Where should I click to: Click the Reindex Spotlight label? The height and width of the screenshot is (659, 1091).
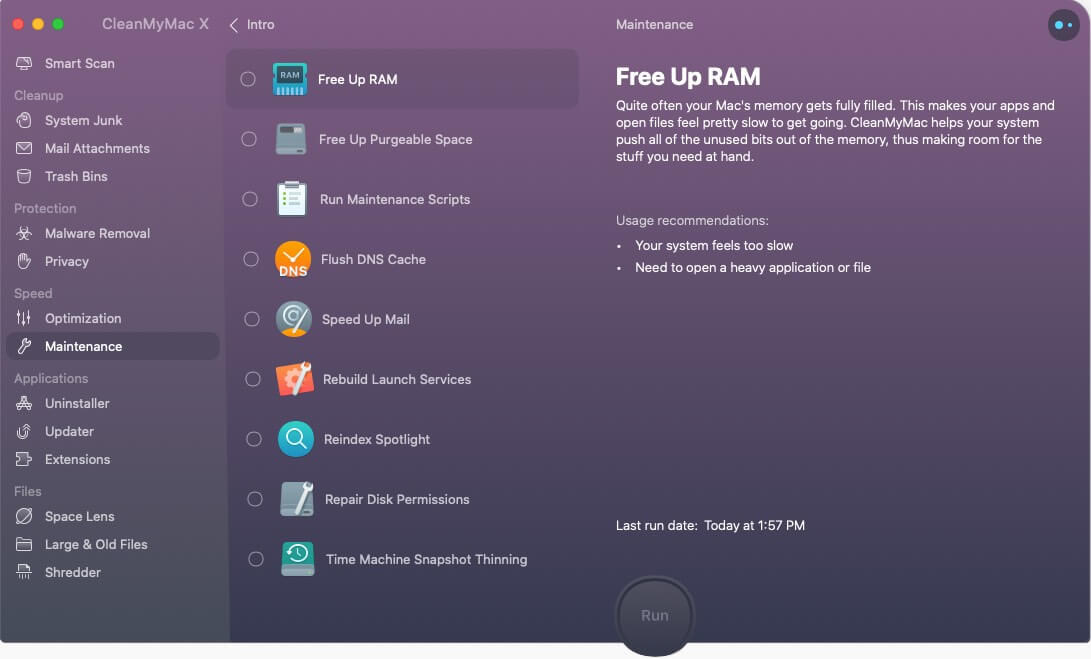point(376,439)
